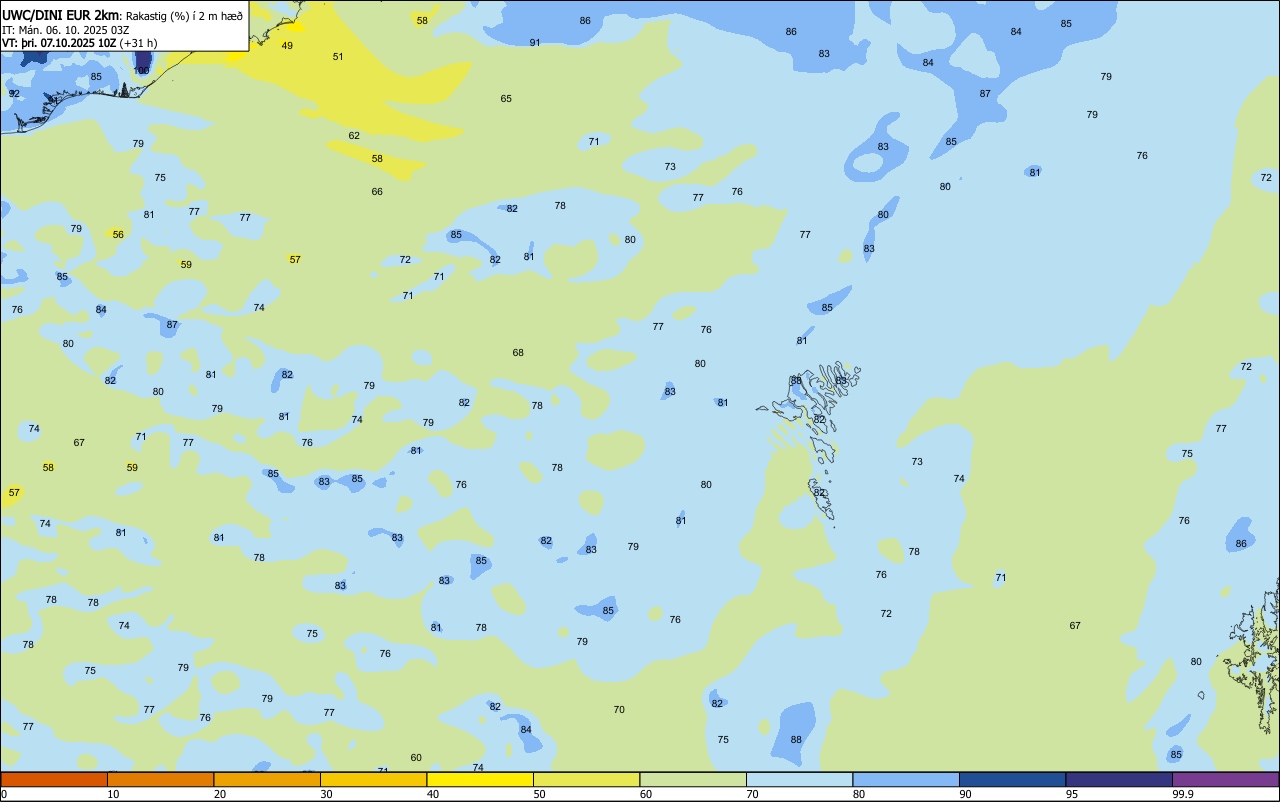Click the '65' humidity value on the map
Screen dimensions: 1280x802
pyautogui.click(x=506, y=99)
